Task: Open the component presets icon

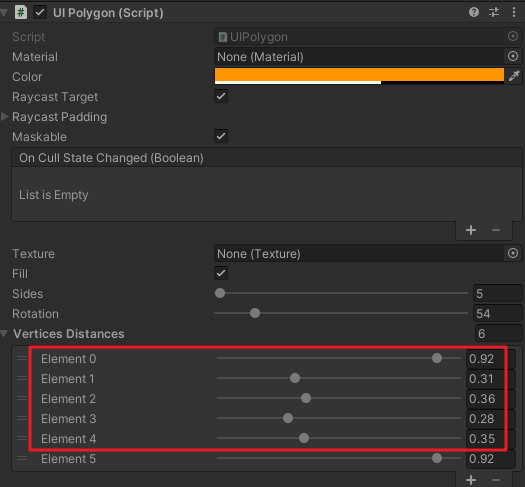Action: [494, 12]
